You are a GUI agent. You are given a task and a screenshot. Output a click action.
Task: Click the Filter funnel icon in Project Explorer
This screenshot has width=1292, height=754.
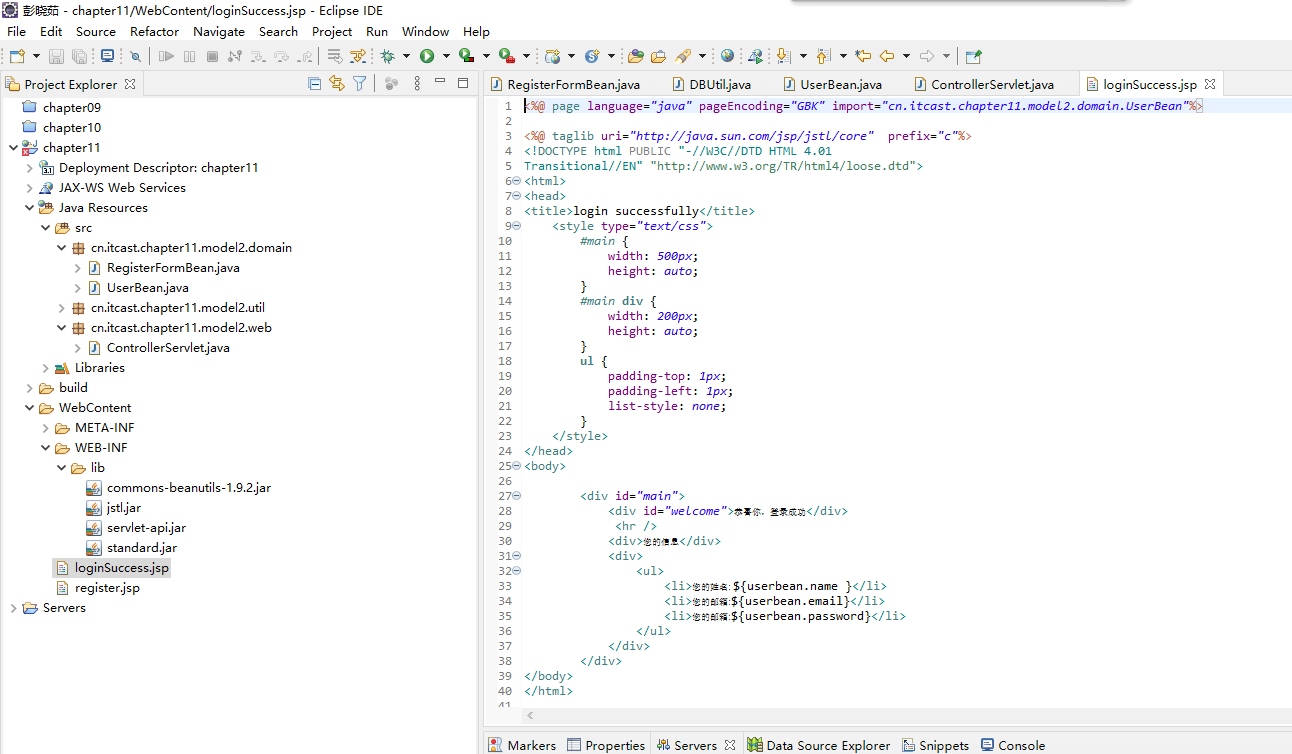pos(360,84)
